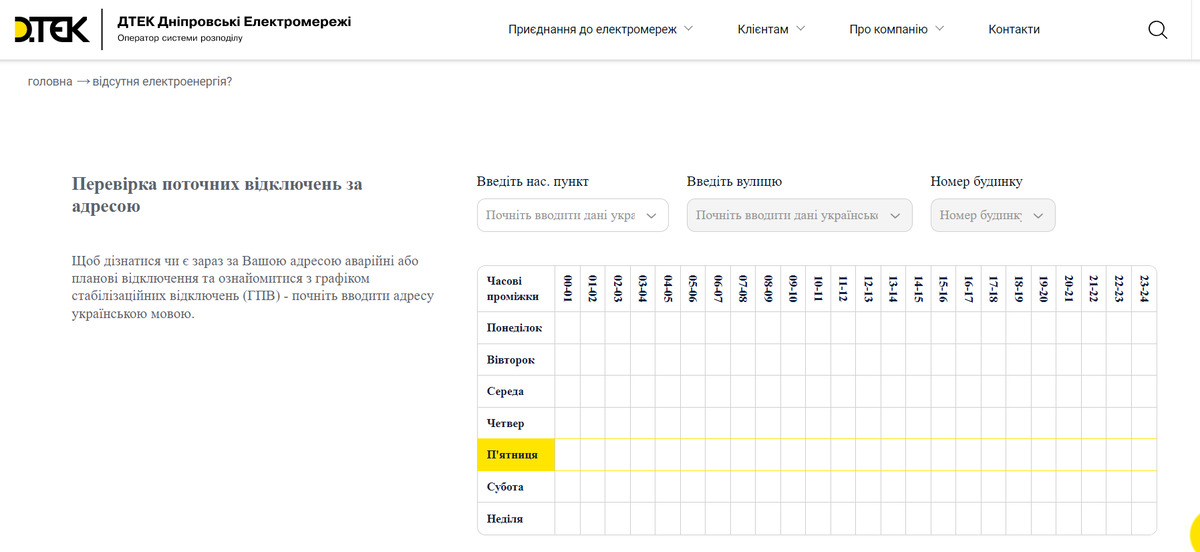Click the Неділя row label
This screenshot has width=1200, height=552.
[x=504, y=519]
